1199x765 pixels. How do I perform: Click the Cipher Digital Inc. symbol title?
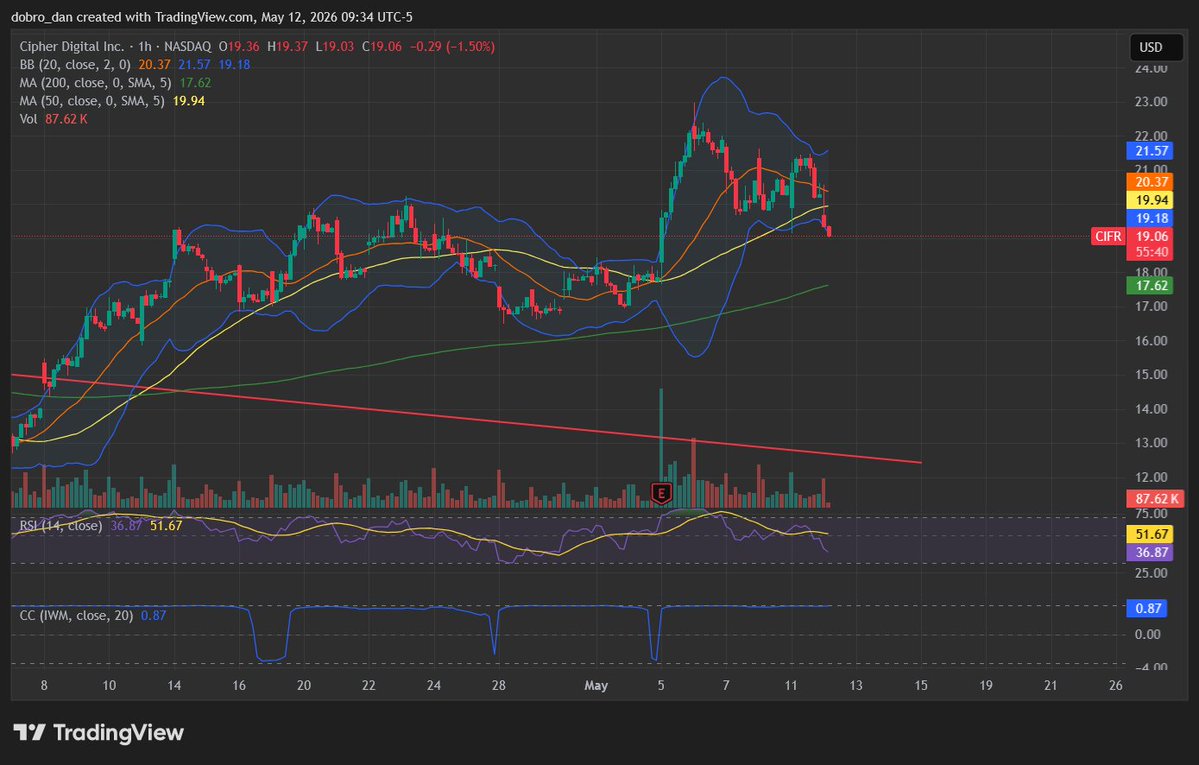(x=71, y=47)
